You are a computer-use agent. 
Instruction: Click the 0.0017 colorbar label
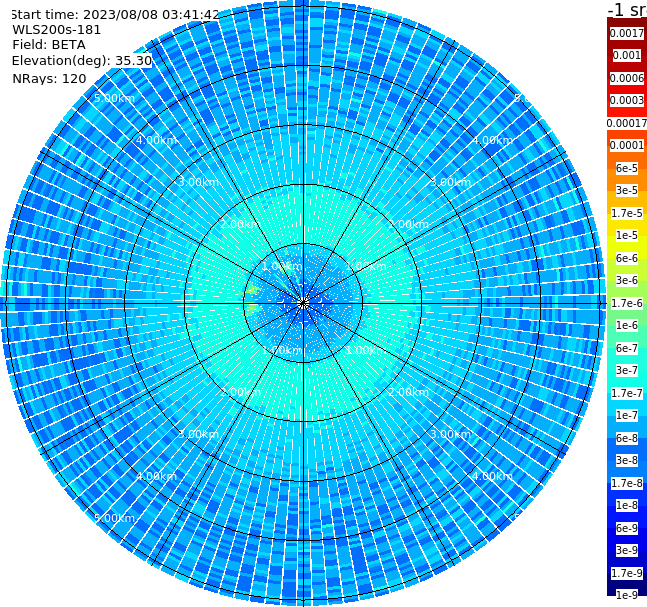tap(627, 33)
